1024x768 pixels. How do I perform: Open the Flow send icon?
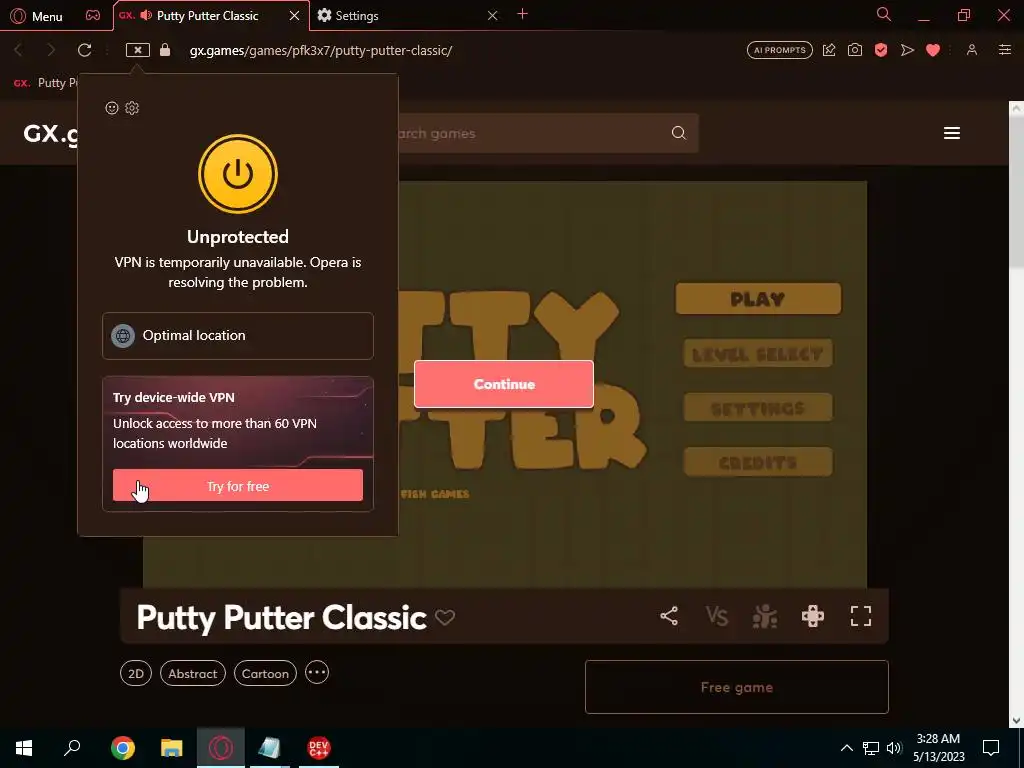907,50
